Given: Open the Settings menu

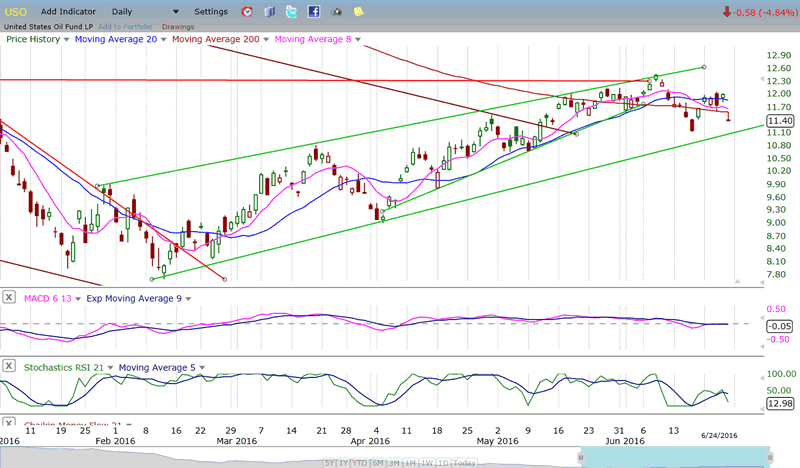Looking at the screenshot, I should (x=210, y=12).
